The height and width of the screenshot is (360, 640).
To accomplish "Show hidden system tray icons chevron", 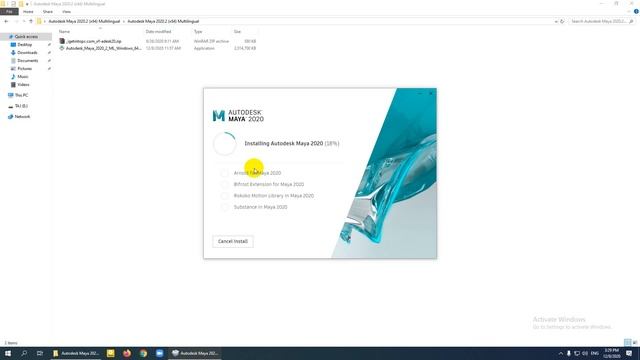I will 560,353.
